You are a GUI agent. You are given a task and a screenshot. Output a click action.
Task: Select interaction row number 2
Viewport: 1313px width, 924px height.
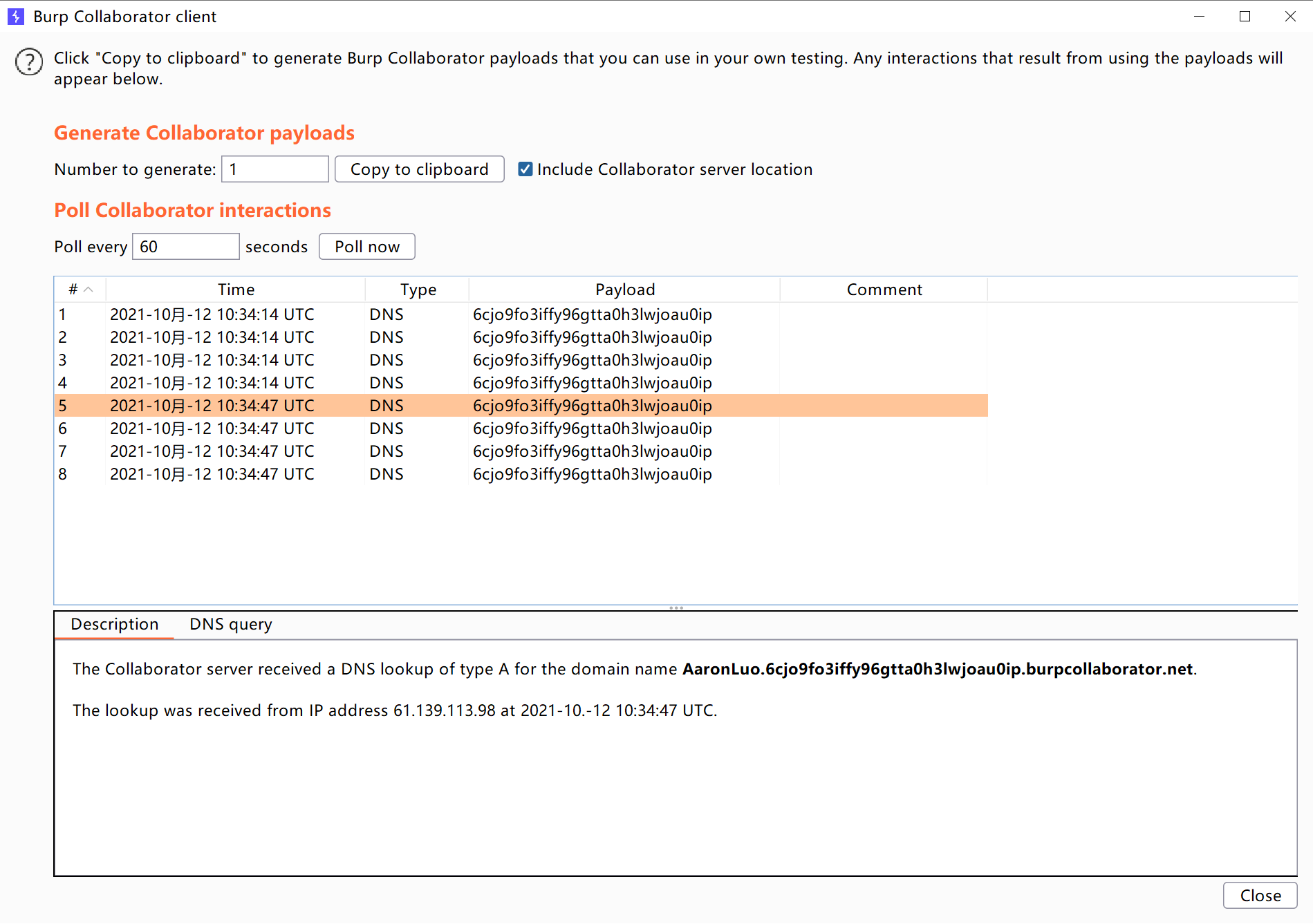point(521,337)
